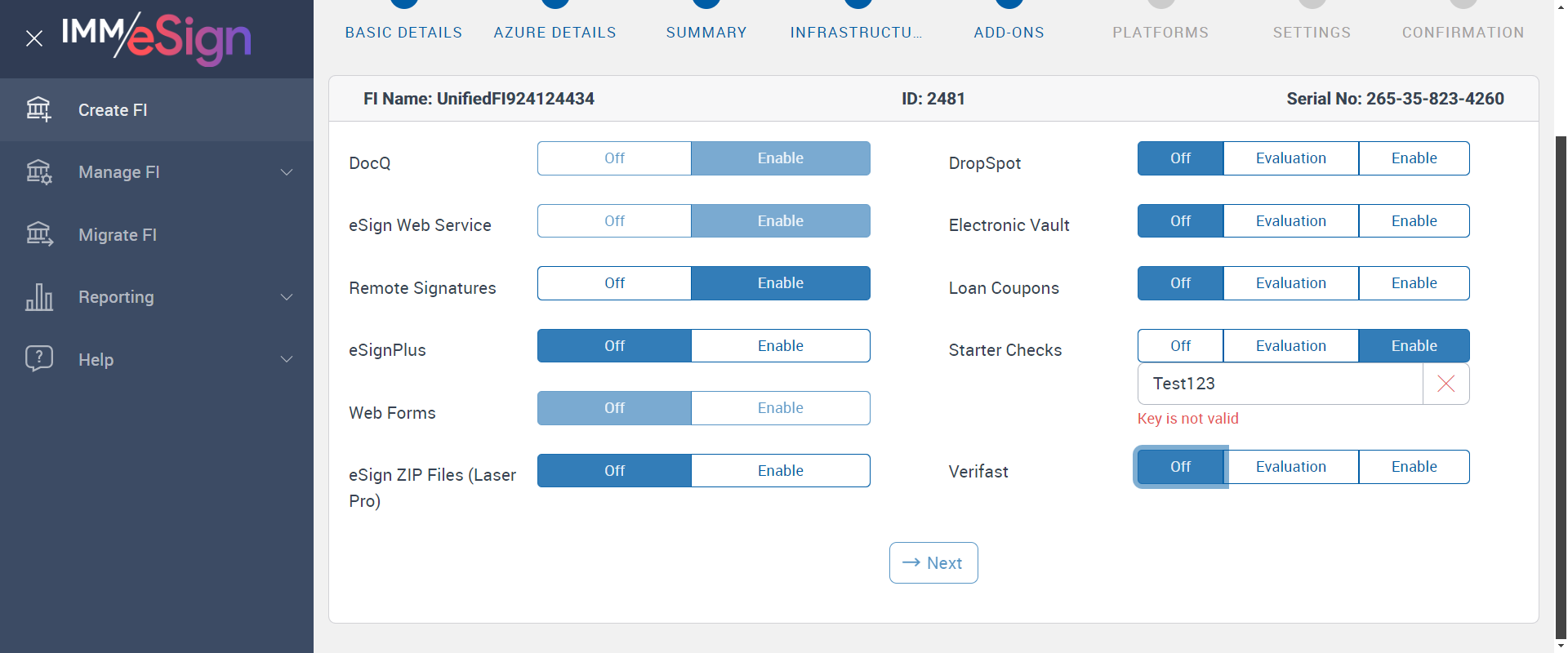Screen dimensions: 1568x653
Task: Set Loan Coupons to Evaluation
Action: click(1291, 283)
